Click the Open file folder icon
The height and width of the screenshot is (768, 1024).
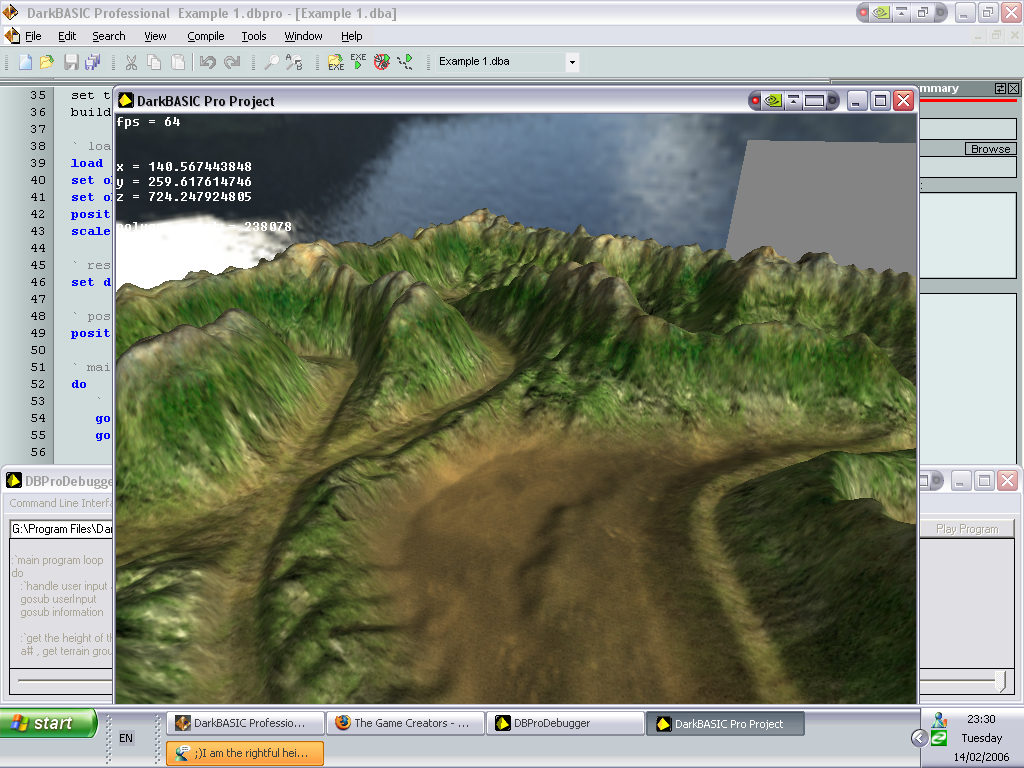[x=46, y=62]
